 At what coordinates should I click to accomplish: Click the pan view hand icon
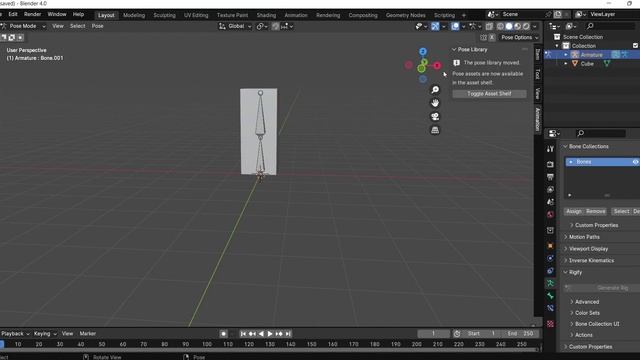click(x=435, y=103)
